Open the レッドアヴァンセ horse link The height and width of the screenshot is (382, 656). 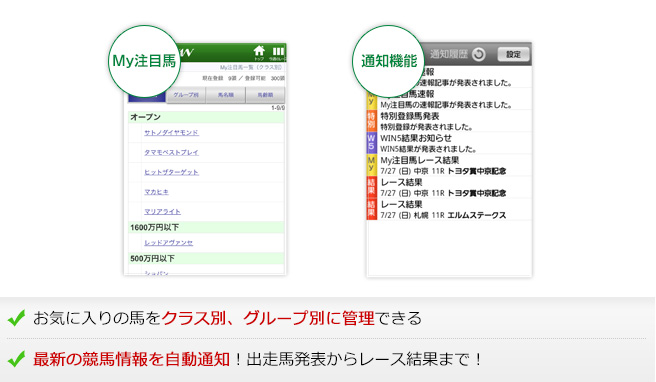point(169,243)
